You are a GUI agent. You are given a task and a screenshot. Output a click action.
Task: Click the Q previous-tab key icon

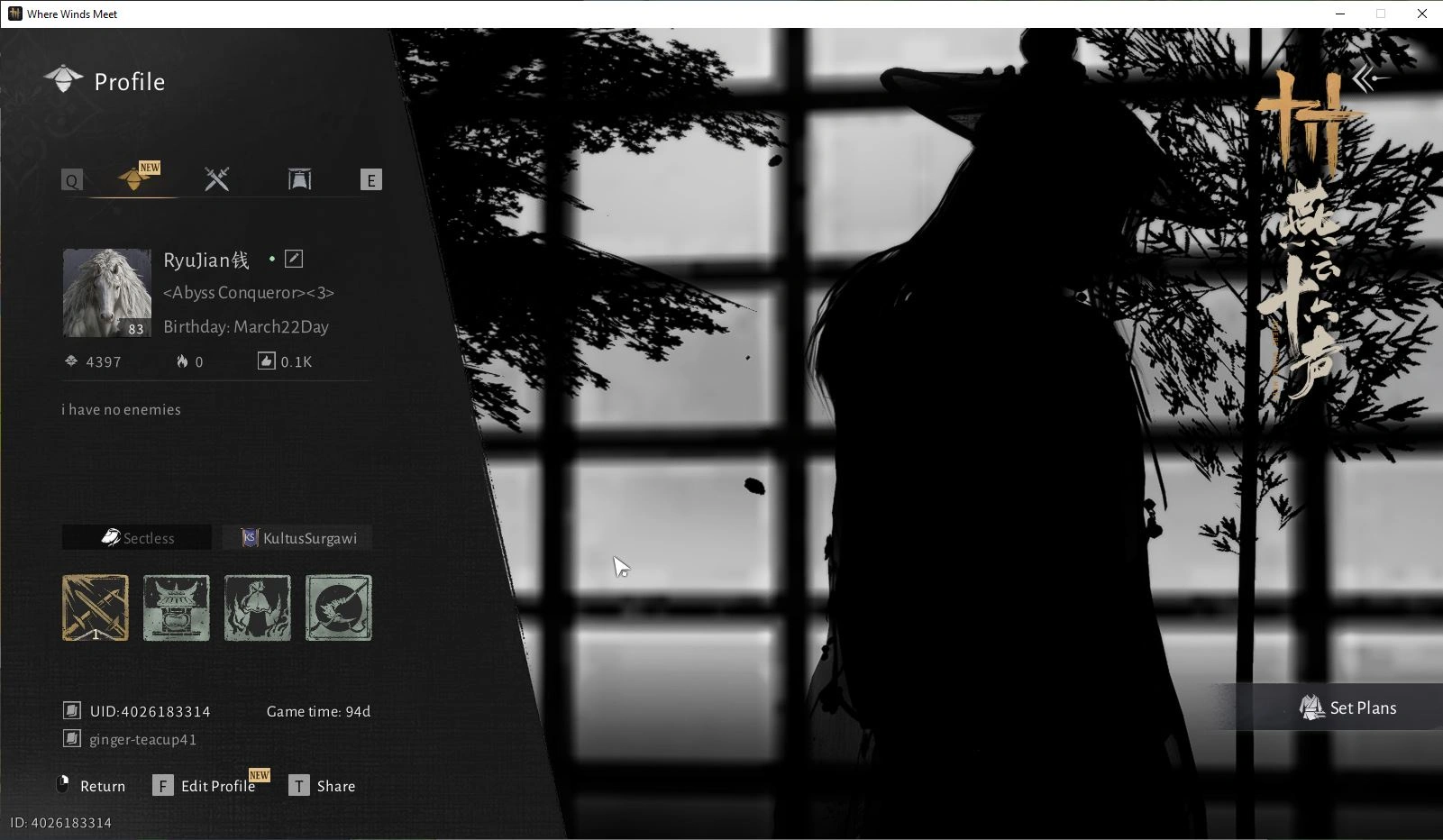72,180
